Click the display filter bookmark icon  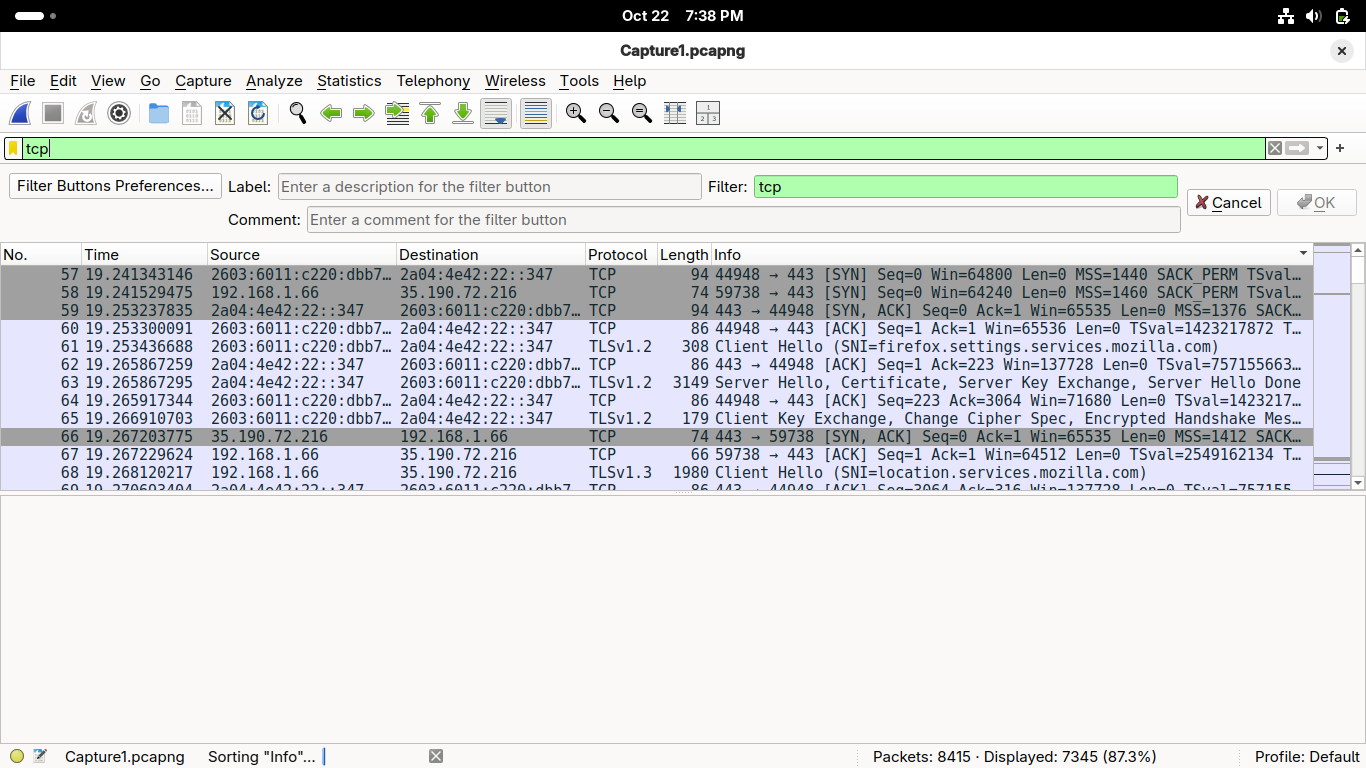pyautogui.click(x=13, y=149)
